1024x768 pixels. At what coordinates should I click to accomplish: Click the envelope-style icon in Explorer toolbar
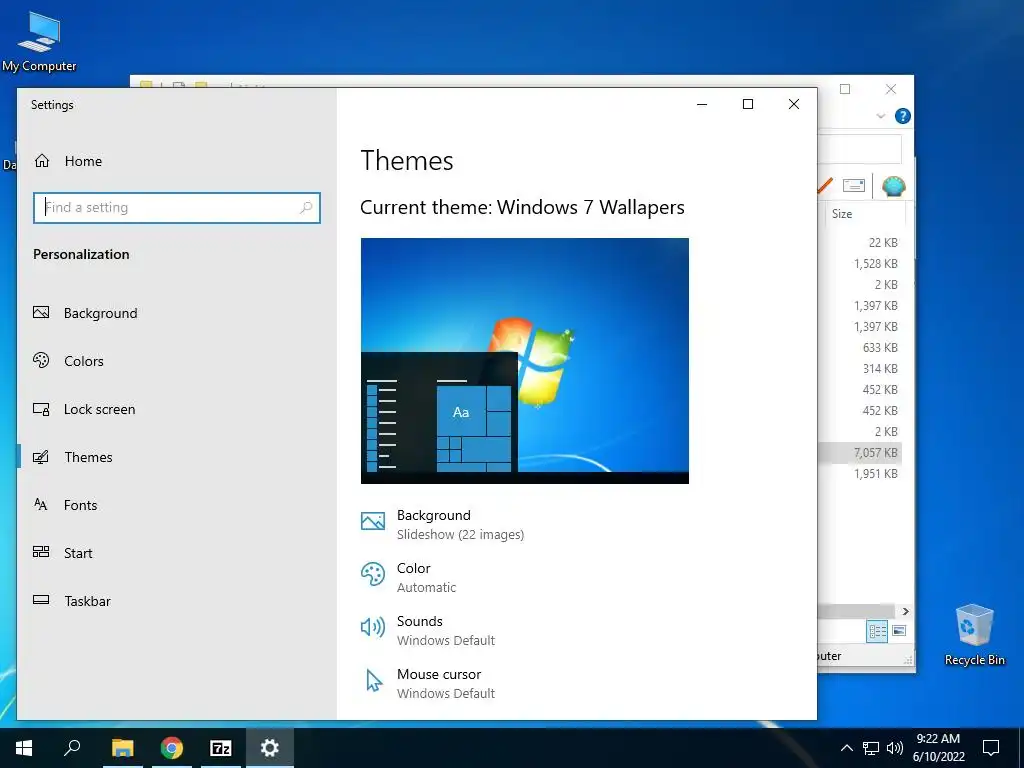(x=854, y=185)
